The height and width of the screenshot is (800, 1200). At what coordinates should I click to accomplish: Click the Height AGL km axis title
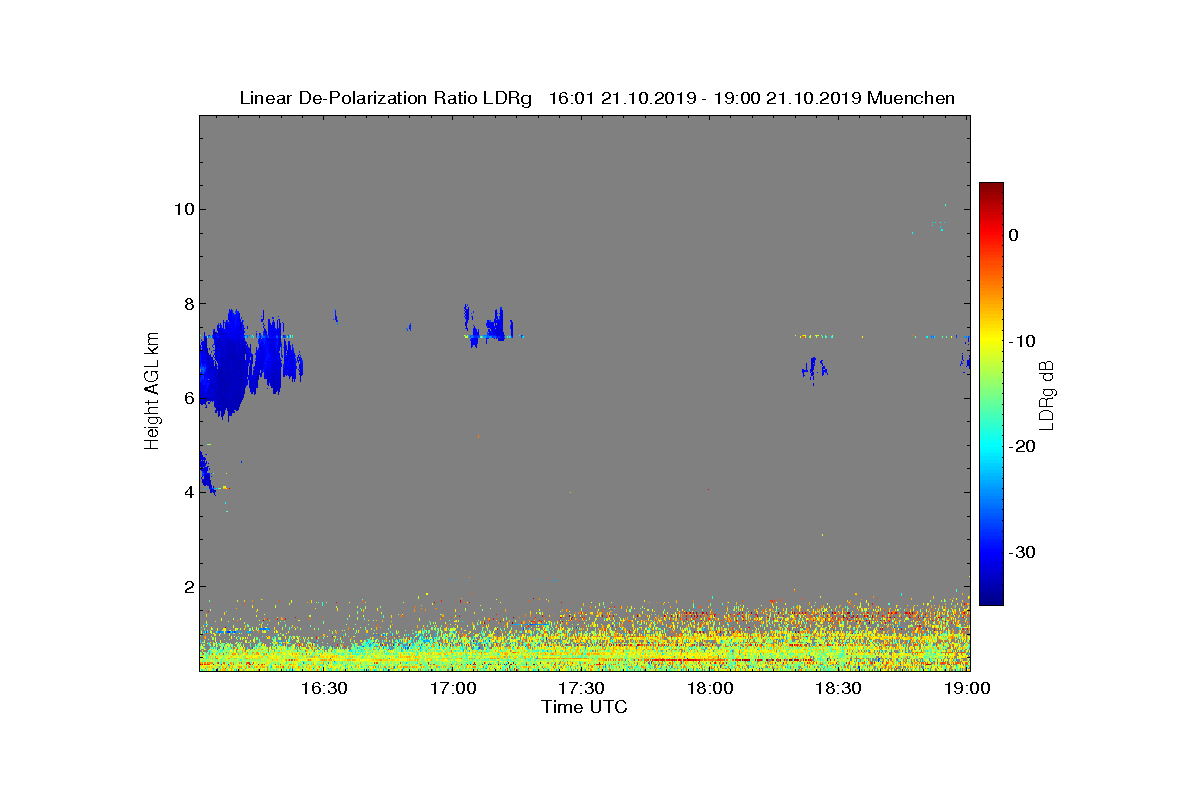click(152, 393)
